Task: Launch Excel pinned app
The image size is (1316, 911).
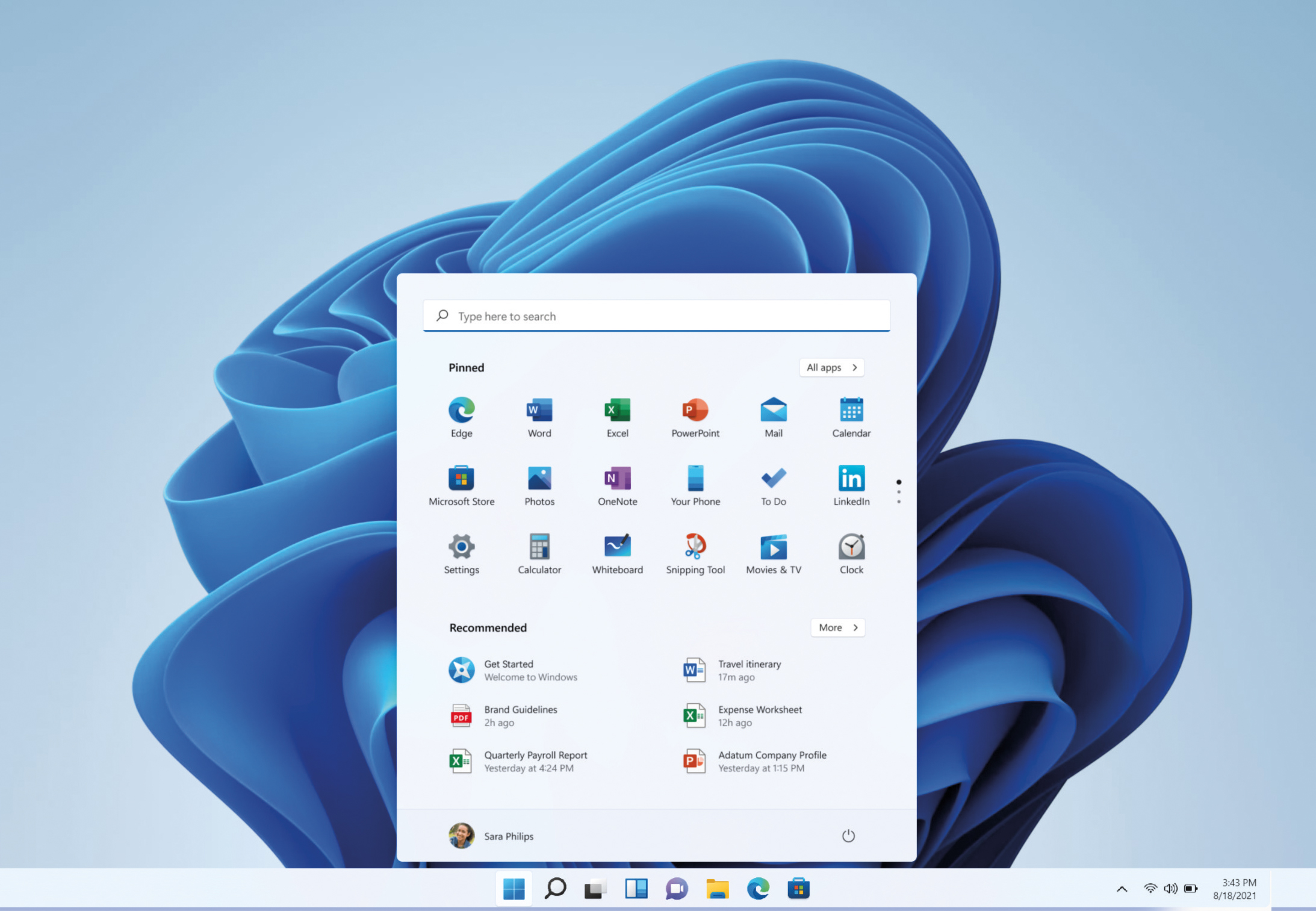Action: coord(617,417)
